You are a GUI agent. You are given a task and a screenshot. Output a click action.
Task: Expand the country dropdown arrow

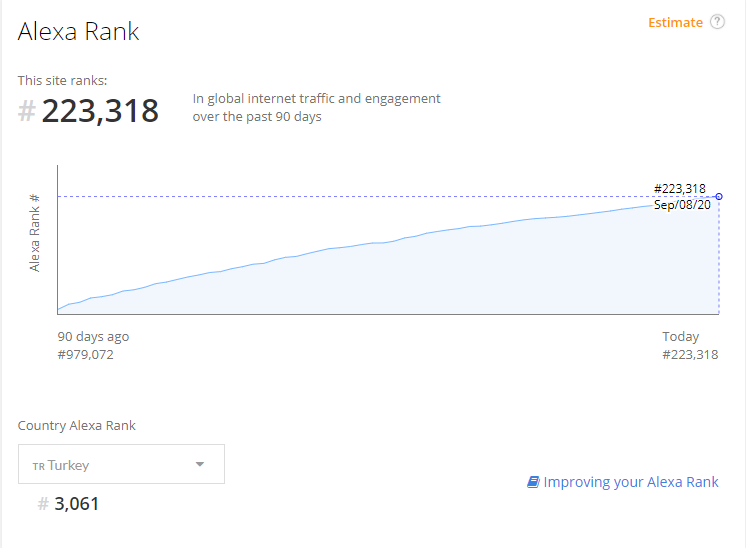point(200,464)
